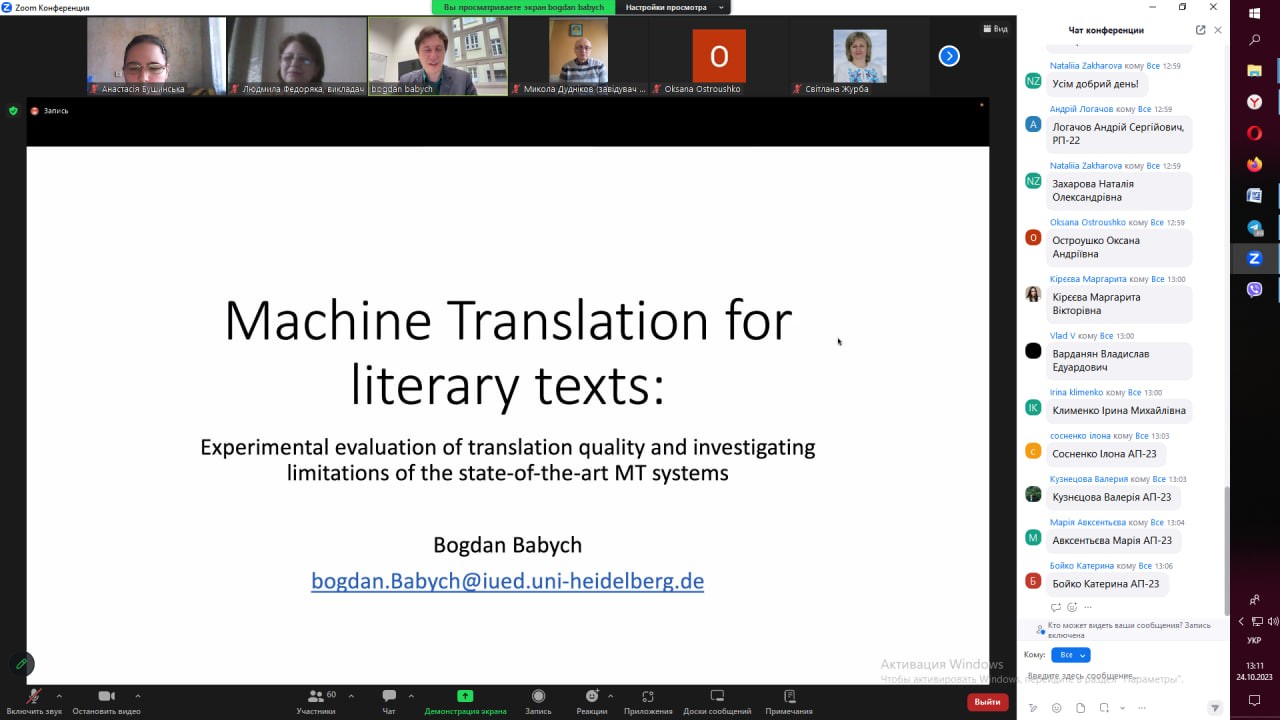This screenshot has height=720, width=1280.
Task: Click the Демонстрация экрана share icon
Action: pyautogui.click(x=465, y=697)
